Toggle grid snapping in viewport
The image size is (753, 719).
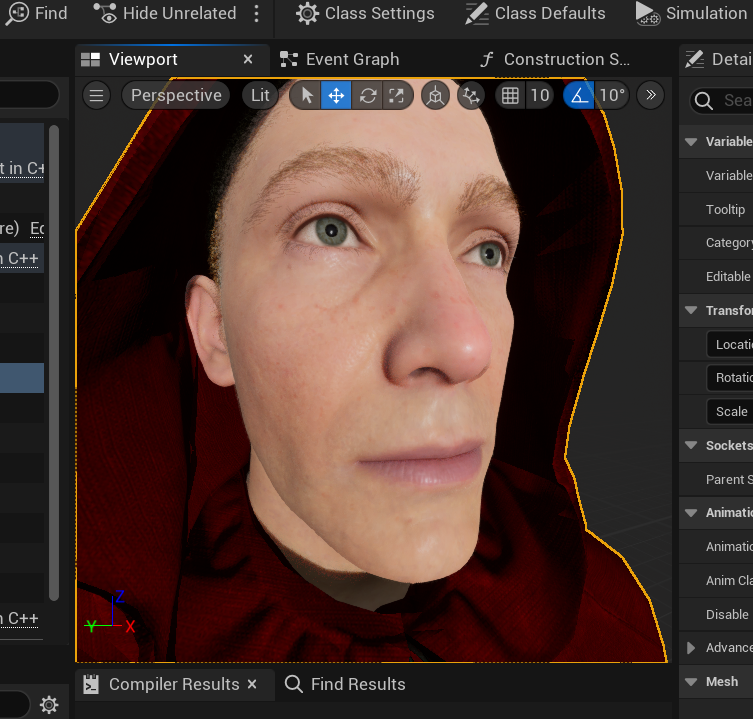(x=511, y=96)
